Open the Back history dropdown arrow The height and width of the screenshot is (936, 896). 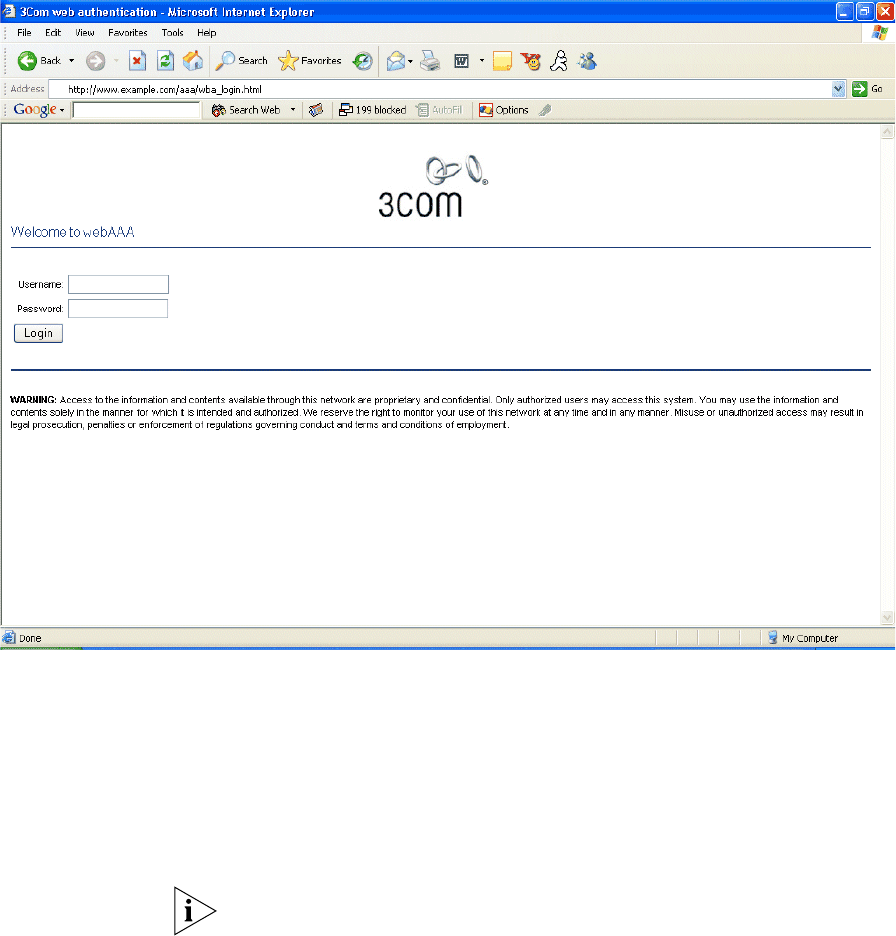click(x=72, y=60)
